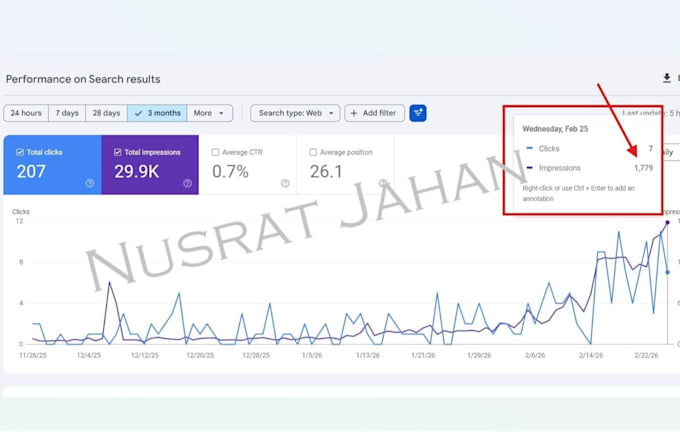Toggle the Total impressions checkbox
680x432 pixels.
pos(118,152)
